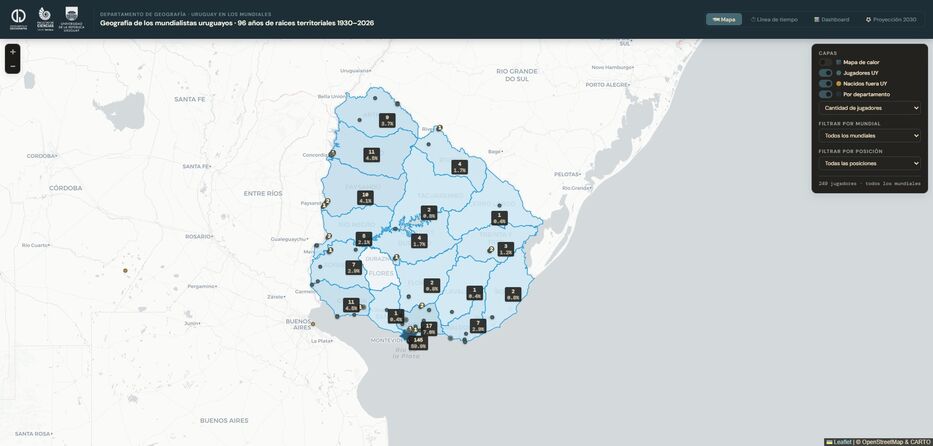Image resolution: width=933 pixels, height=446 pixels.
Task: Click the orange dot beside Nacidos fuera UY
Action: coord(838,83)
